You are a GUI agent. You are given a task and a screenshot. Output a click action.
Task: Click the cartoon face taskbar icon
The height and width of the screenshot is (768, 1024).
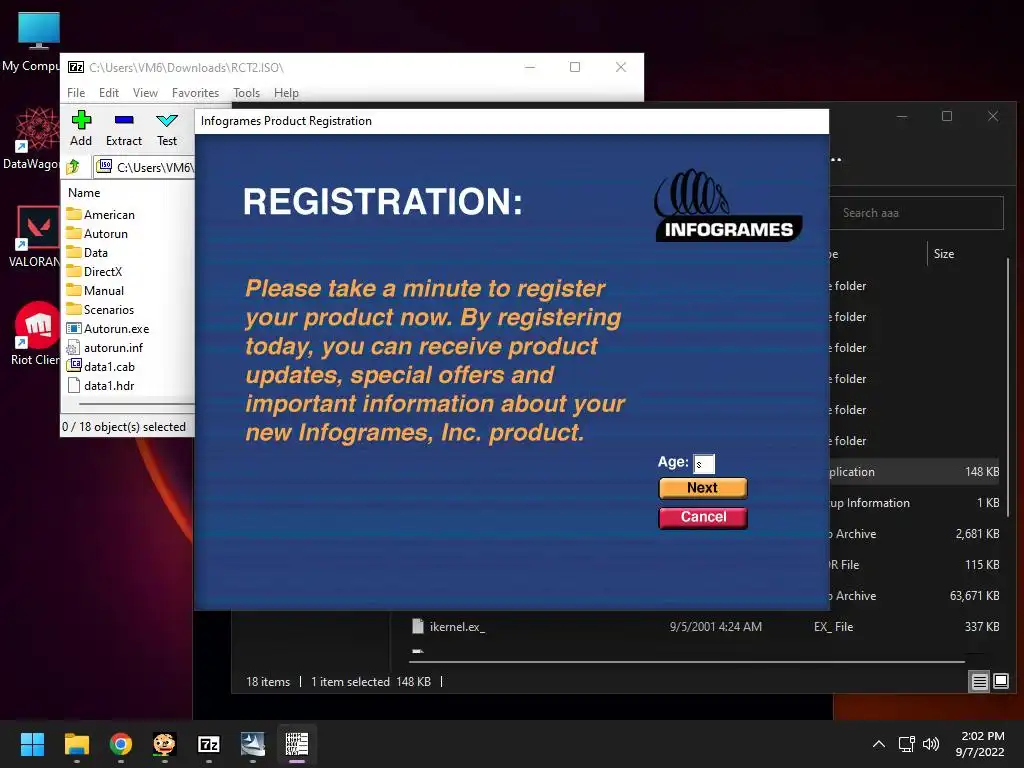click(165, 744)
